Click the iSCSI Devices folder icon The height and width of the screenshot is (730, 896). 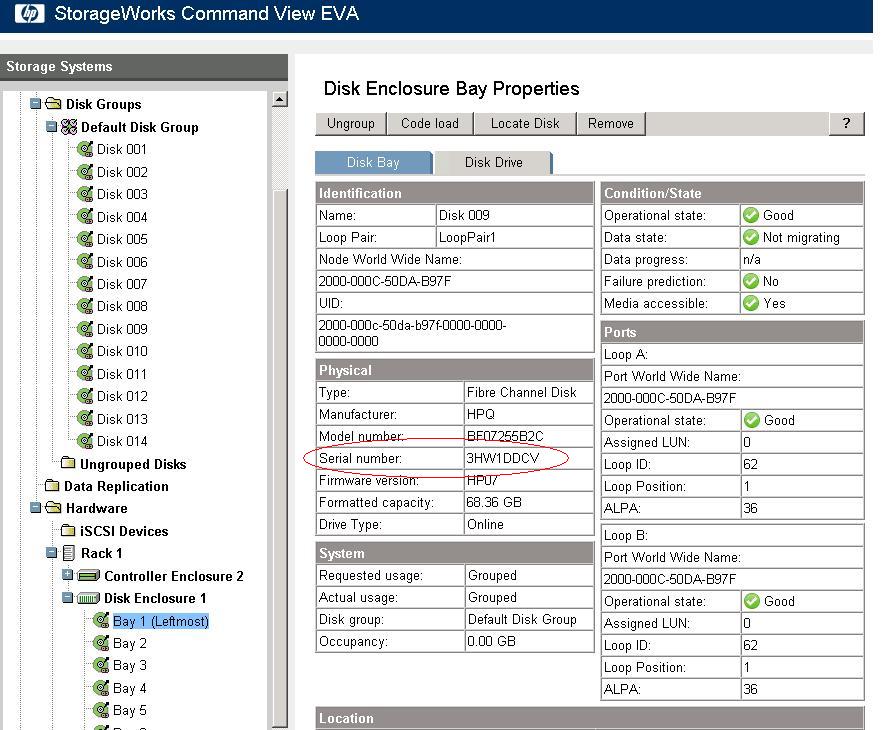pyautogui.click(x=68, y=531)
